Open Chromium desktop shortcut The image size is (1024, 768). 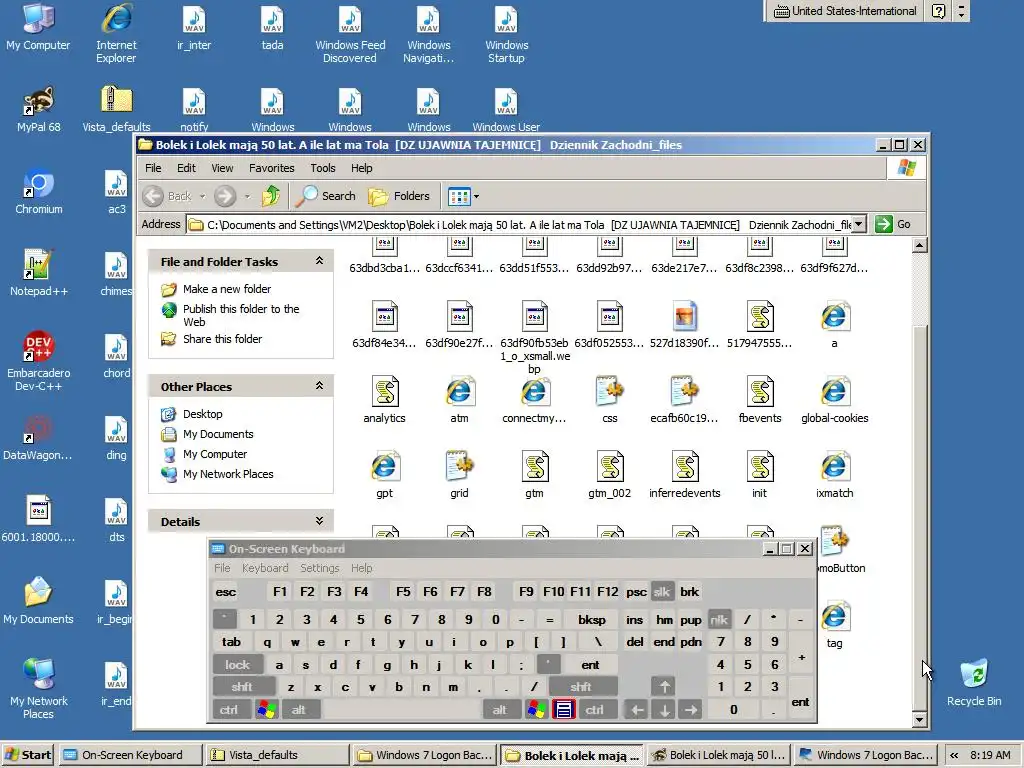click(x=39, y=192)
